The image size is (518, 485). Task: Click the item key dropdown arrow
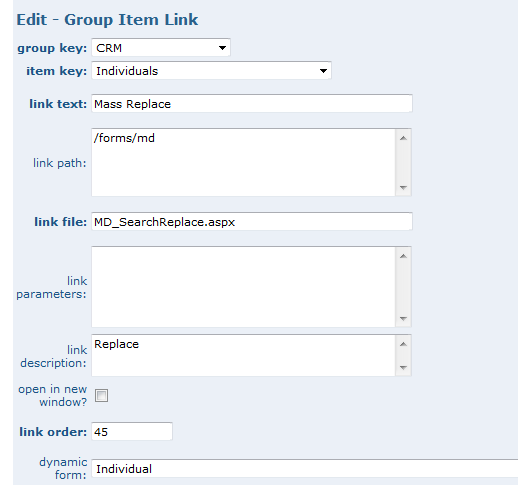(x=323, y=71)
